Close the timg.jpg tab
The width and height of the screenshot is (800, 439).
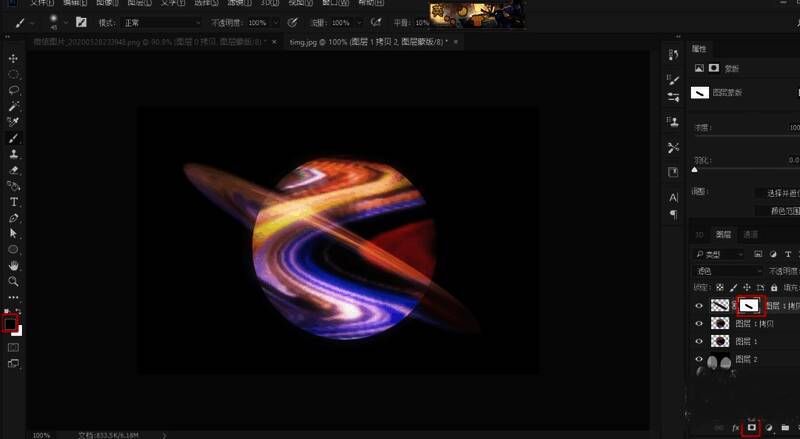[456, 42]
